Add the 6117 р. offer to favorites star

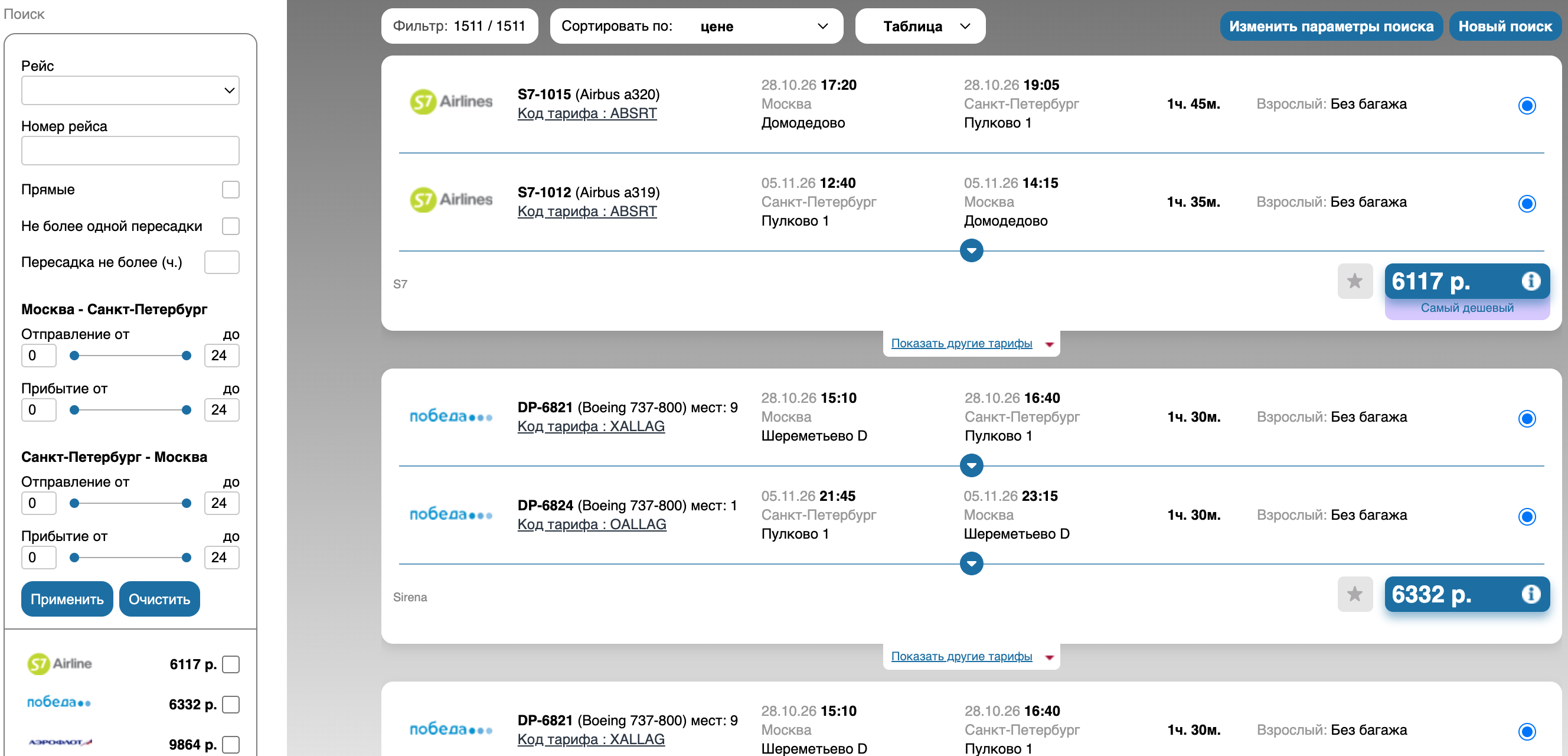click(1355, 281)
